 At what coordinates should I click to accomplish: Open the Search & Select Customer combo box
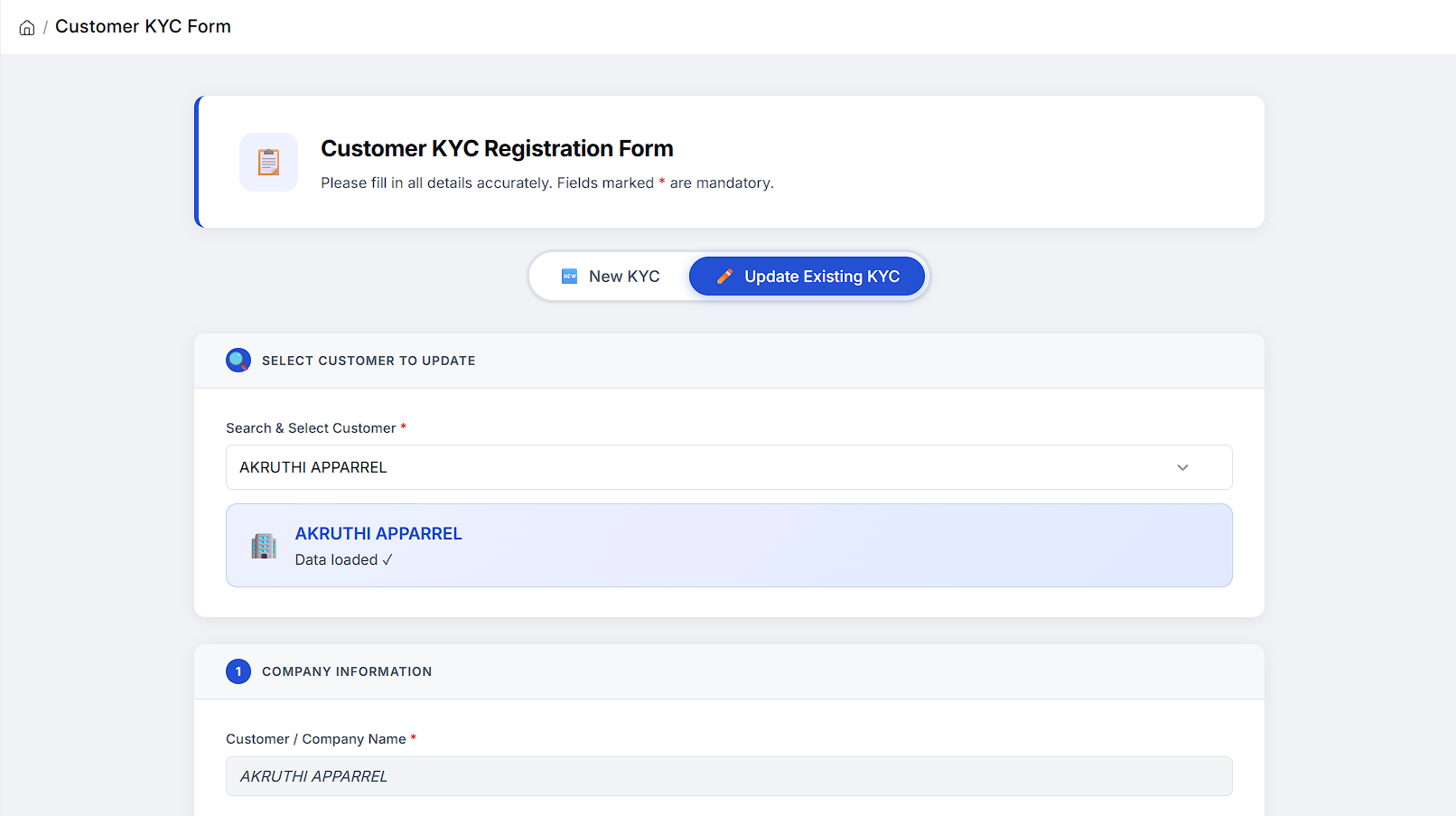tap(729, 467)
